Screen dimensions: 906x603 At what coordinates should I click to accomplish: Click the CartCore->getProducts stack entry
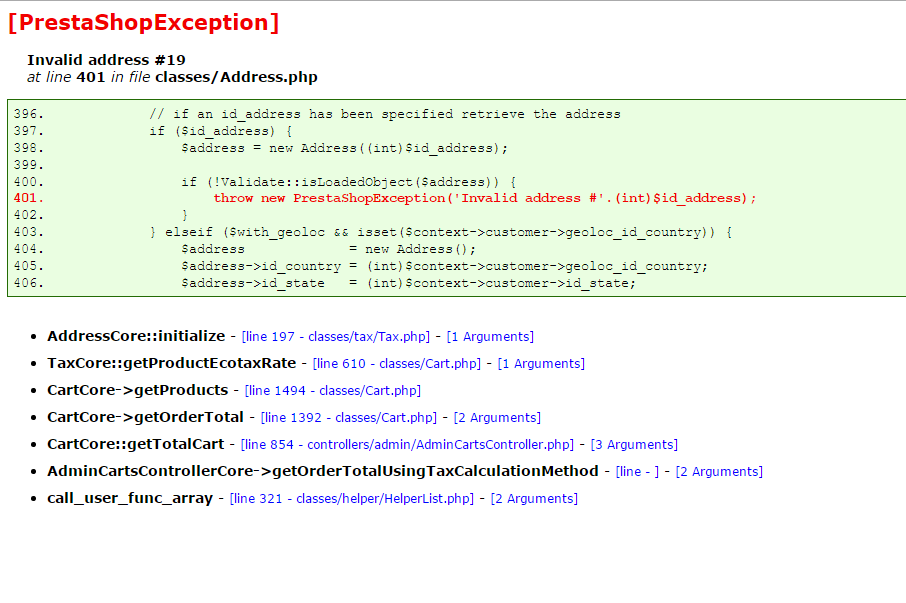[138, 390]
